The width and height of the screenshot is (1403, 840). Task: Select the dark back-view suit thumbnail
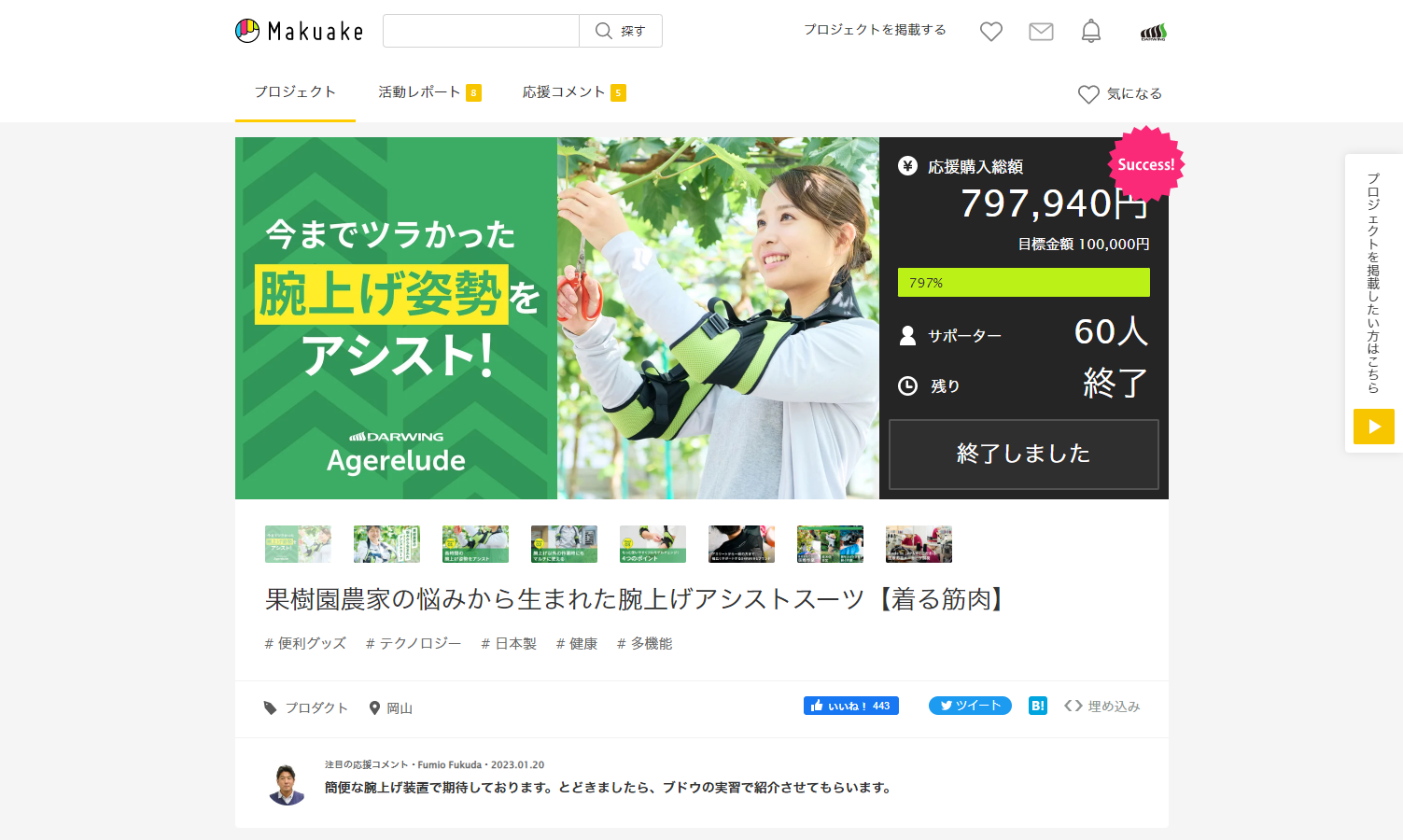(x=741, y=544)
